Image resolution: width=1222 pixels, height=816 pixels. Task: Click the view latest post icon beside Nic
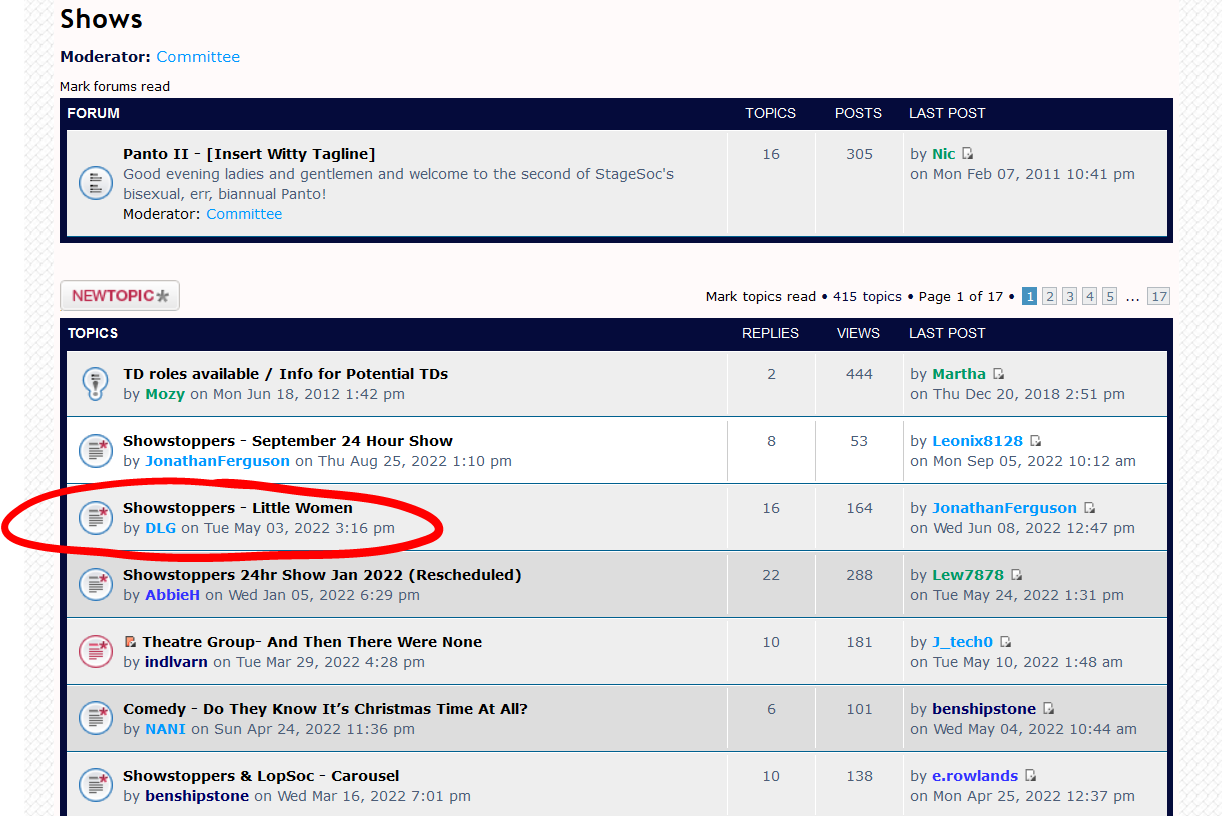968,154
